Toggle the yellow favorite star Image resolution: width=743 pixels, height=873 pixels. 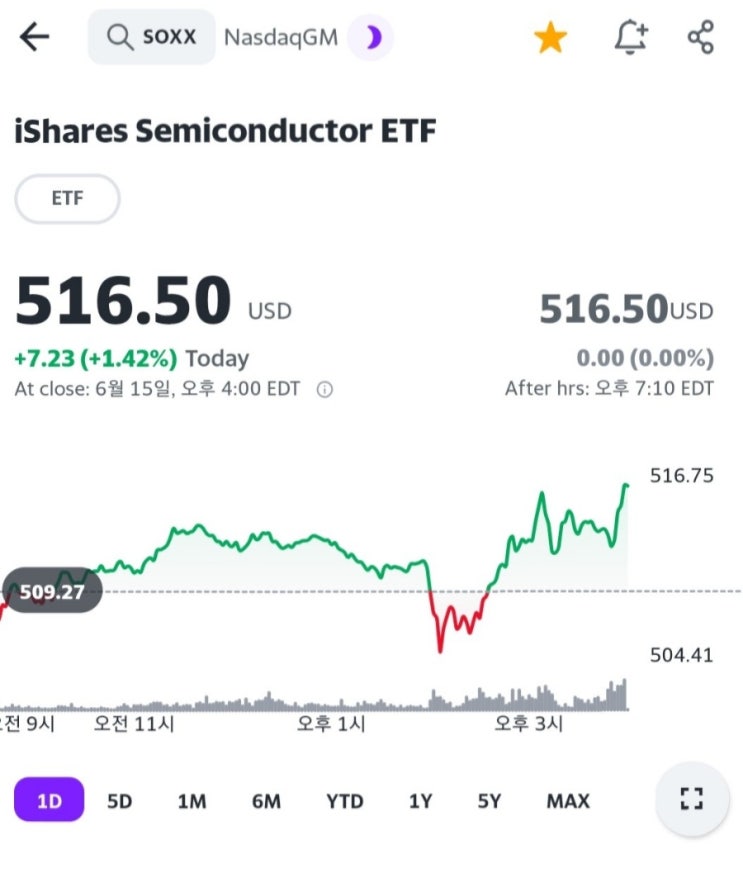(x=550, y=38)
